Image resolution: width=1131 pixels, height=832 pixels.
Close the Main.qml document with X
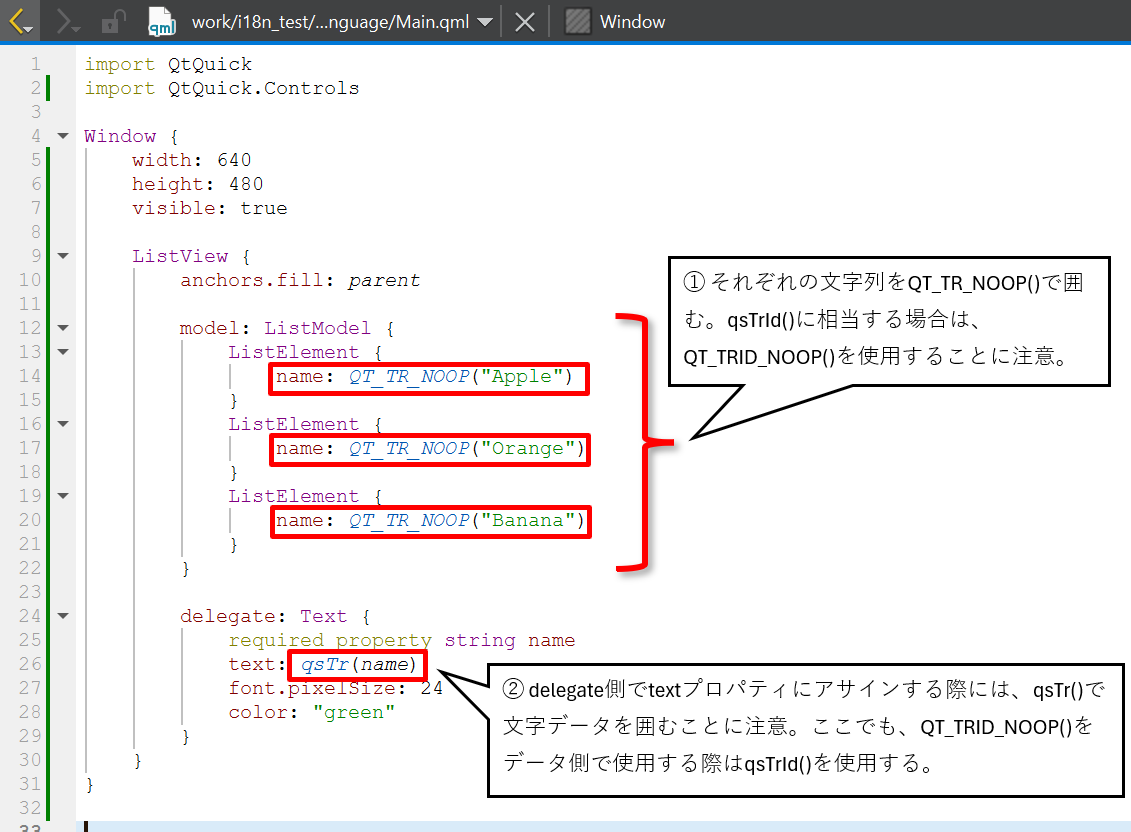tap(524, 22)
